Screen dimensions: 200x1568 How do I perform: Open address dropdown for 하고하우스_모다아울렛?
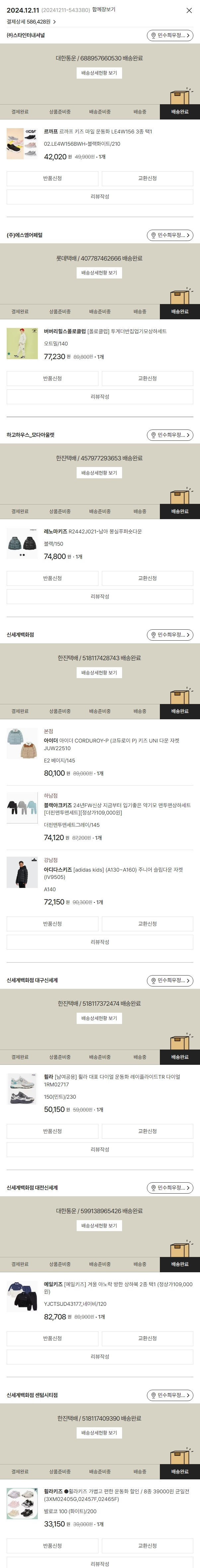pos(170,435)
